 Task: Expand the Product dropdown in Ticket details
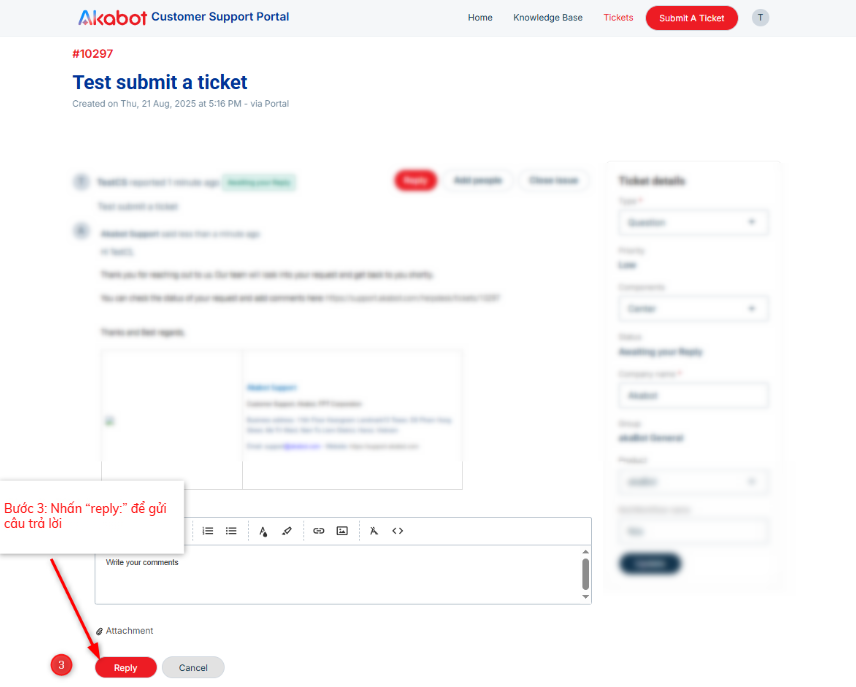tap(693, 482)
